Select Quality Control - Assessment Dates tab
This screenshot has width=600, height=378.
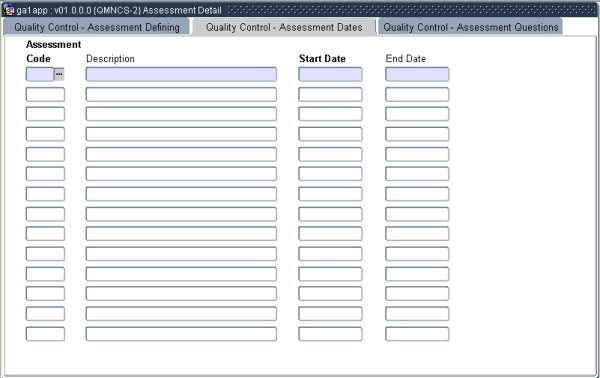pos(284,27)
